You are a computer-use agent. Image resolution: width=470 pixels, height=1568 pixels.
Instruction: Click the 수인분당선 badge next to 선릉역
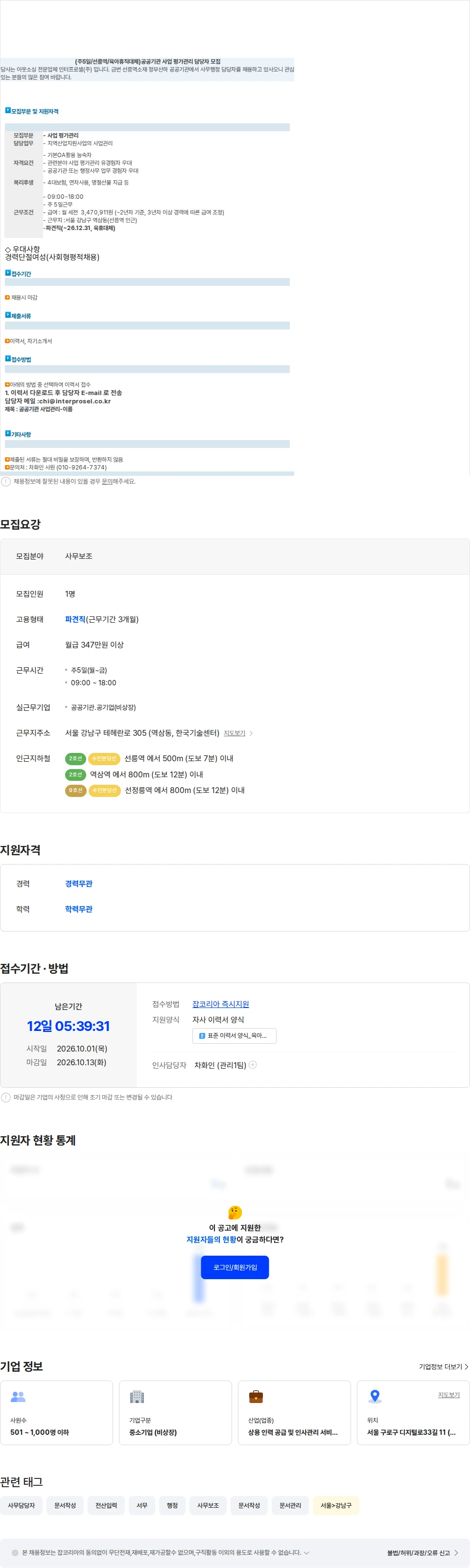click(x=104, y=758)
